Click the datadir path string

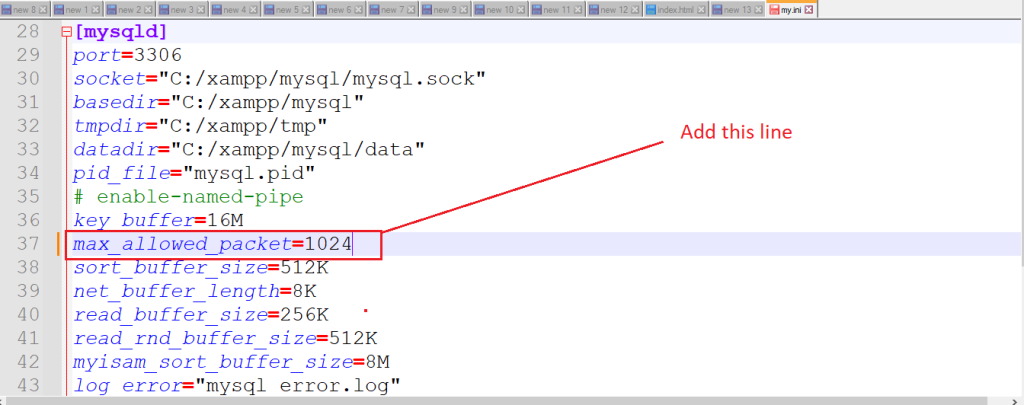(298, 149)
